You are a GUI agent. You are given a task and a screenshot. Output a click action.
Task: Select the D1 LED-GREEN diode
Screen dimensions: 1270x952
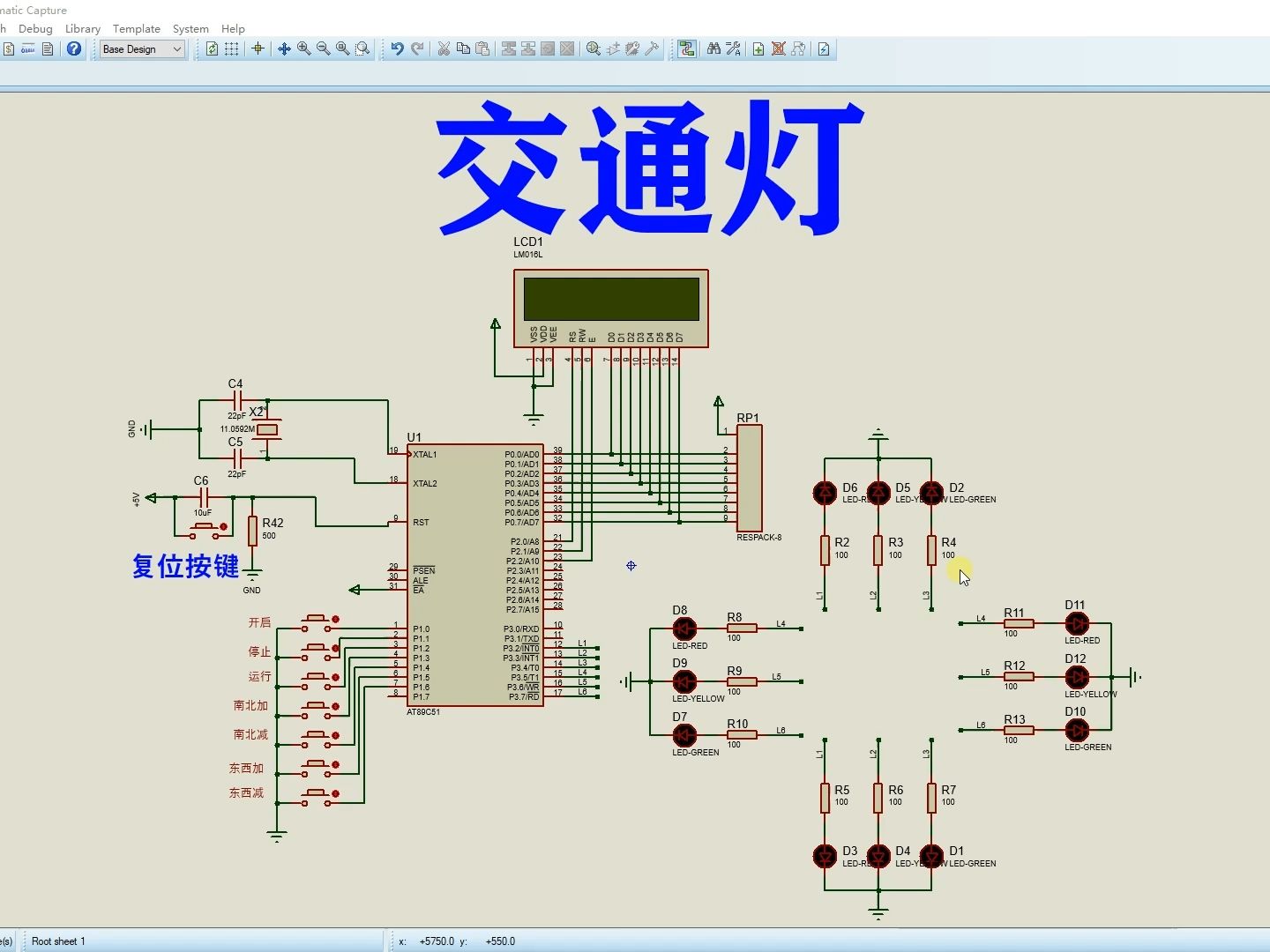(x=931, y=856)
